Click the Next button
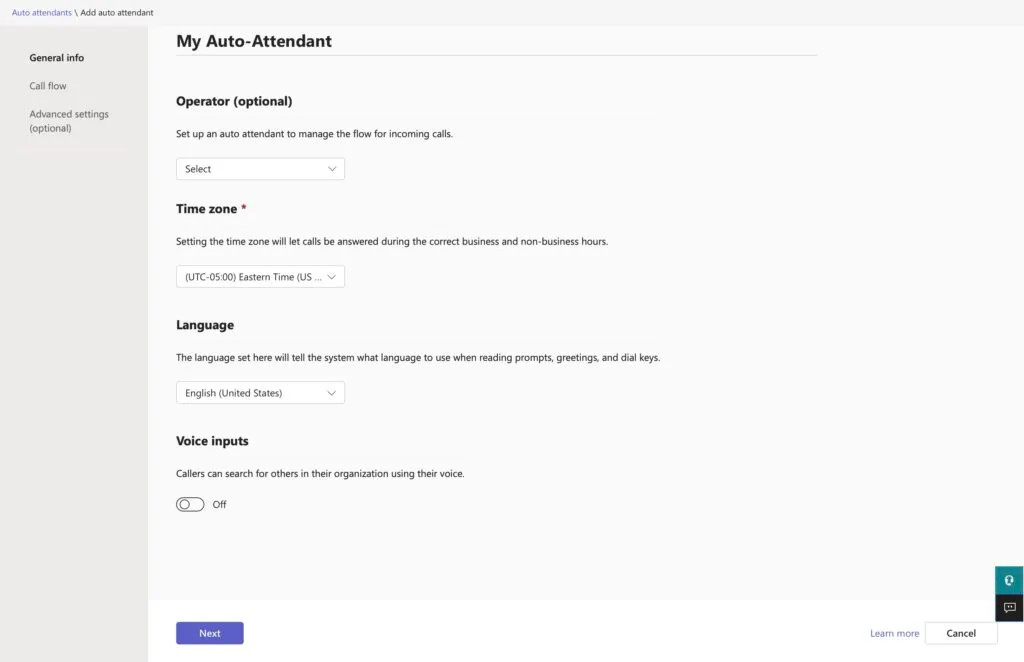This screenshot has height=662, width=1024. tap(210, 633)
